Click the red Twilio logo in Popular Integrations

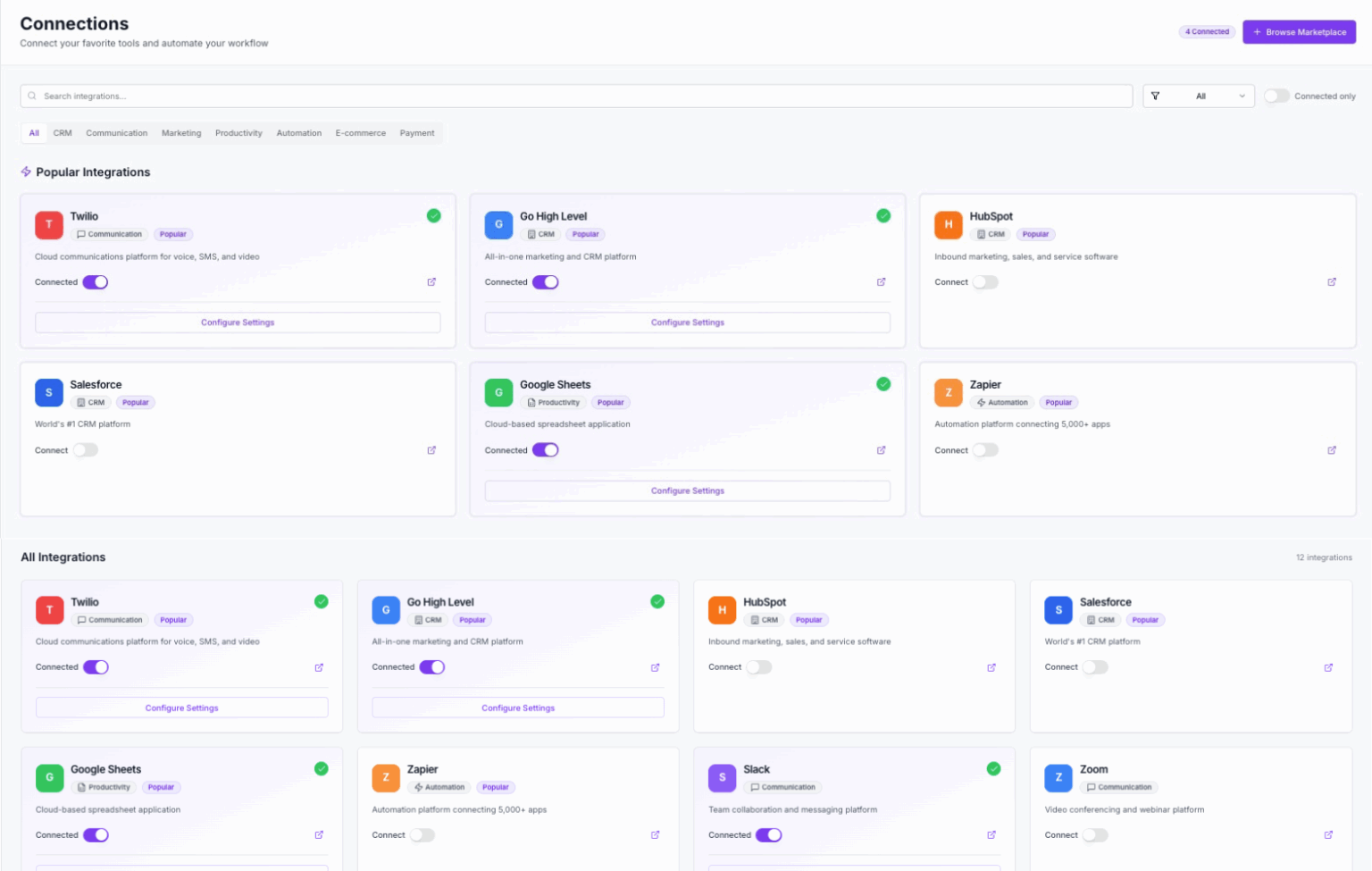click(49, 225)
